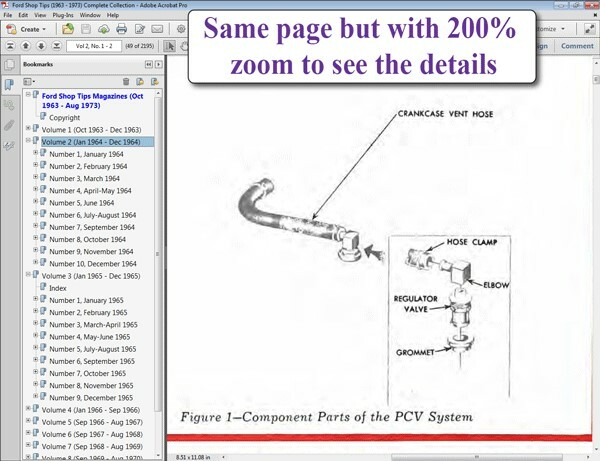Viewport: 600px width, 461px height.
Task: Jump to first page arrow icon
Action: (11, 46)
